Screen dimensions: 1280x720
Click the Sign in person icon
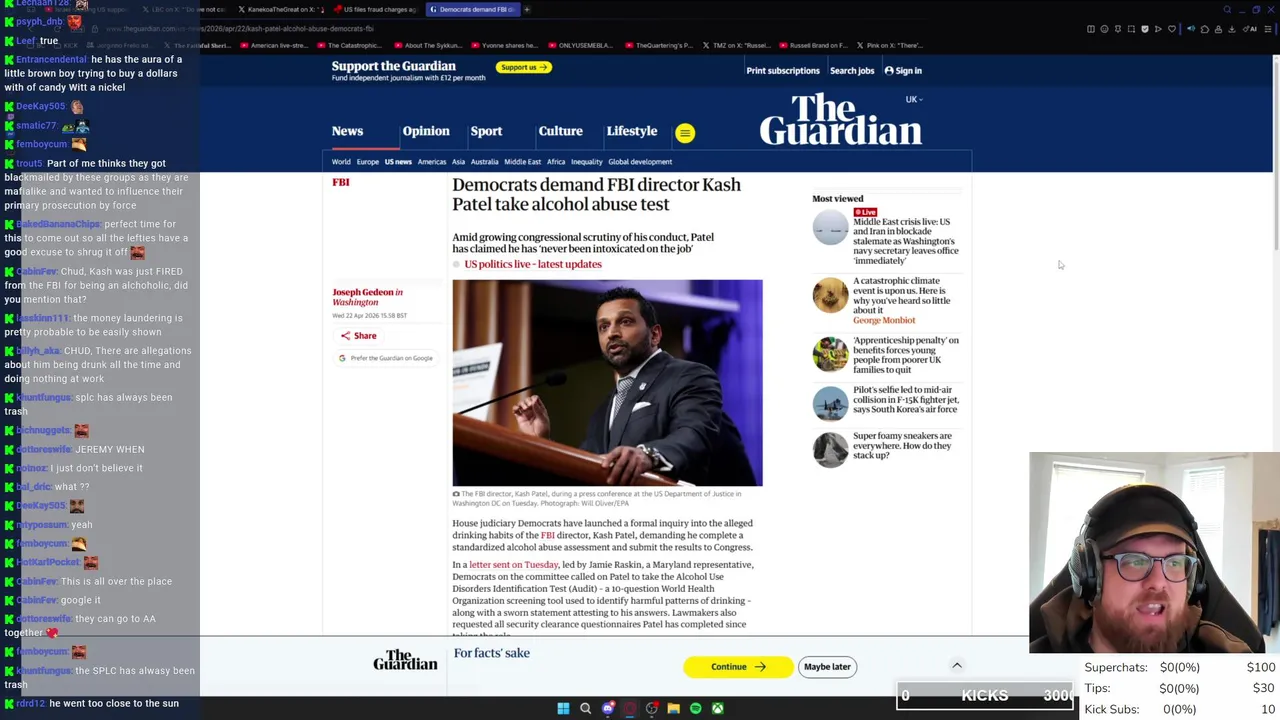coord(889,71)
